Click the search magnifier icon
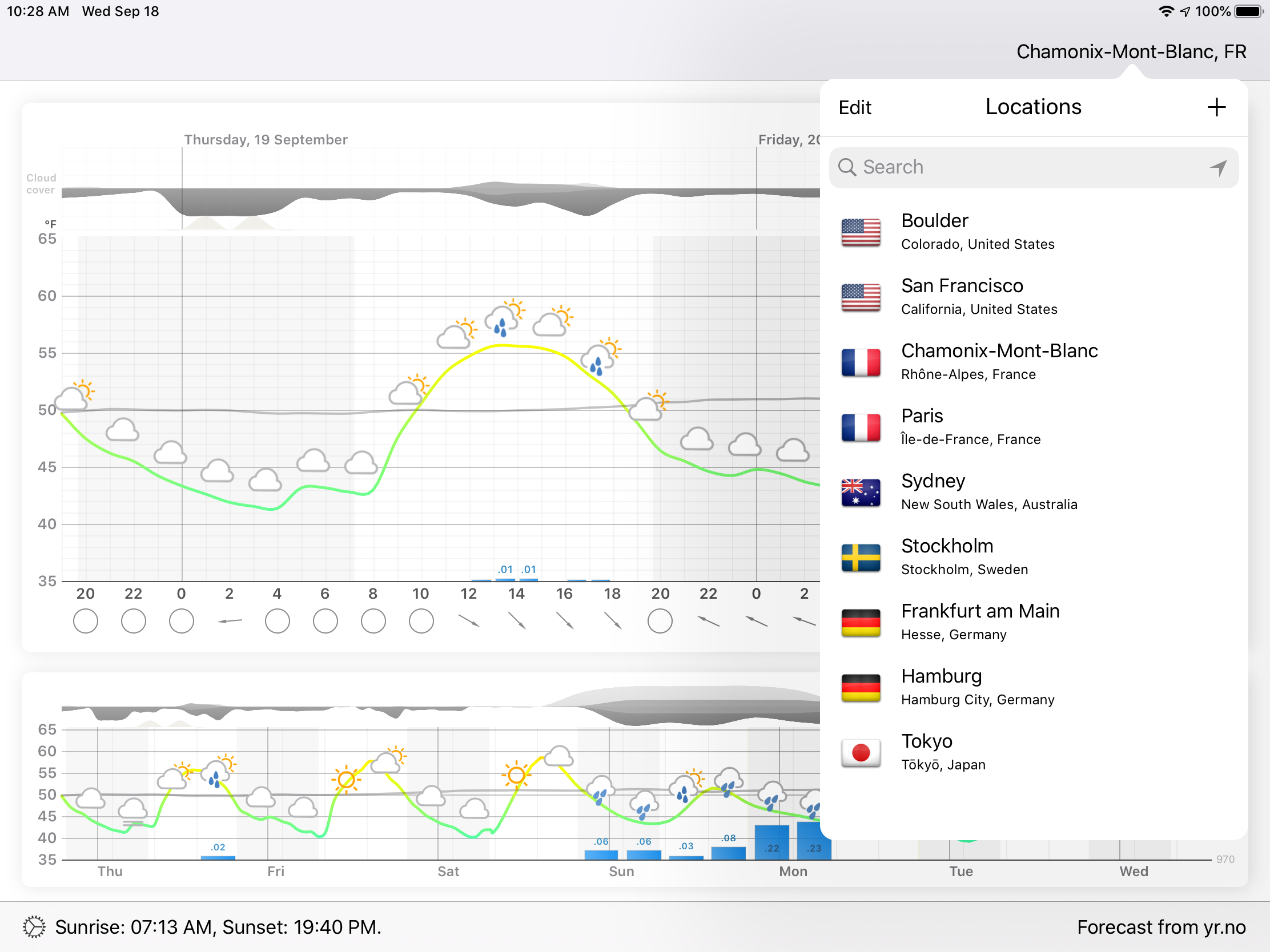Image resolution: width=1270 pixels, height=952 pixels. (847, 168)
